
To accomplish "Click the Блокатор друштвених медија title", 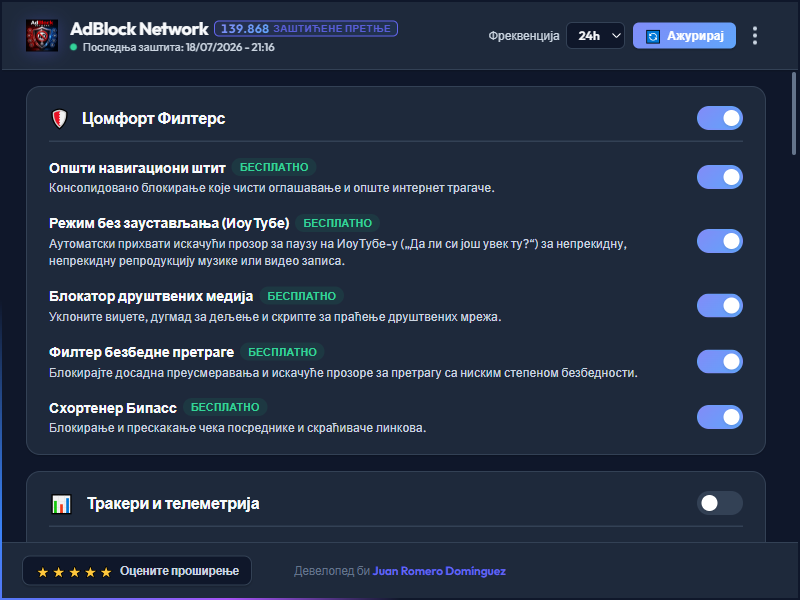I will [x=151, y=296].
